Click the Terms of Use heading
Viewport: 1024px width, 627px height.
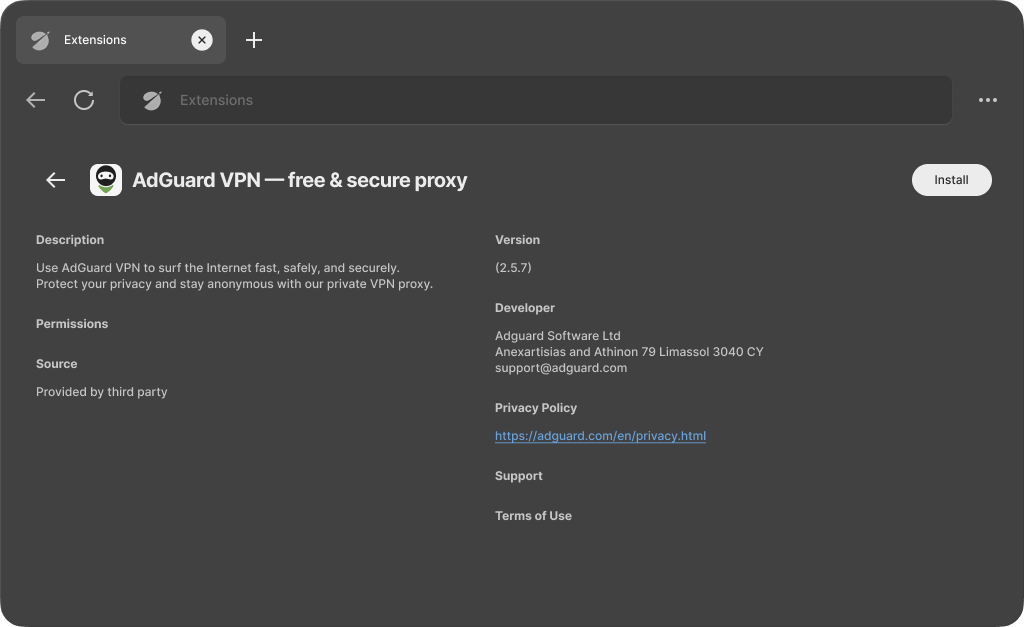pyautogui.click(x=533, y=516)
